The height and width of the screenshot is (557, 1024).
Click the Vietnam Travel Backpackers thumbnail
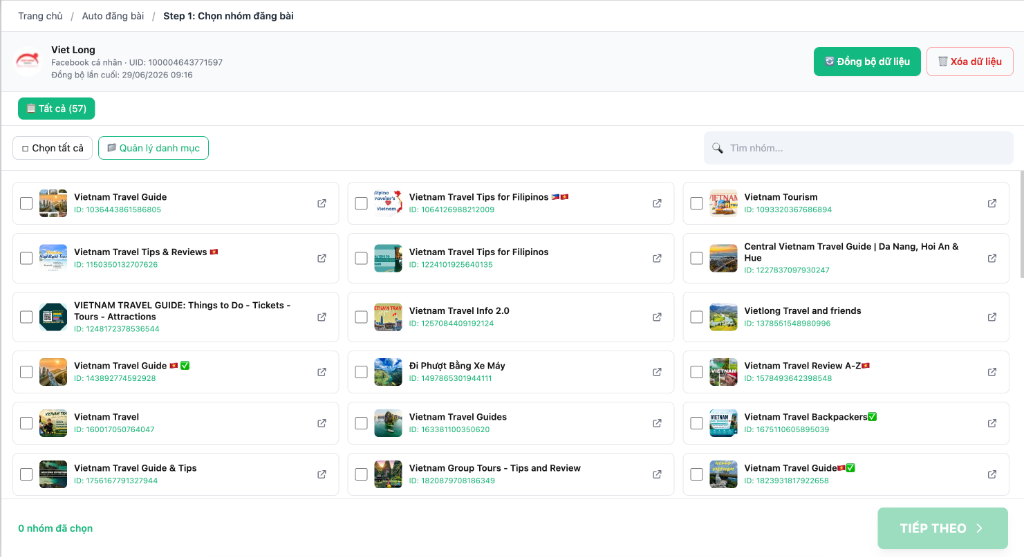[724, 423]
